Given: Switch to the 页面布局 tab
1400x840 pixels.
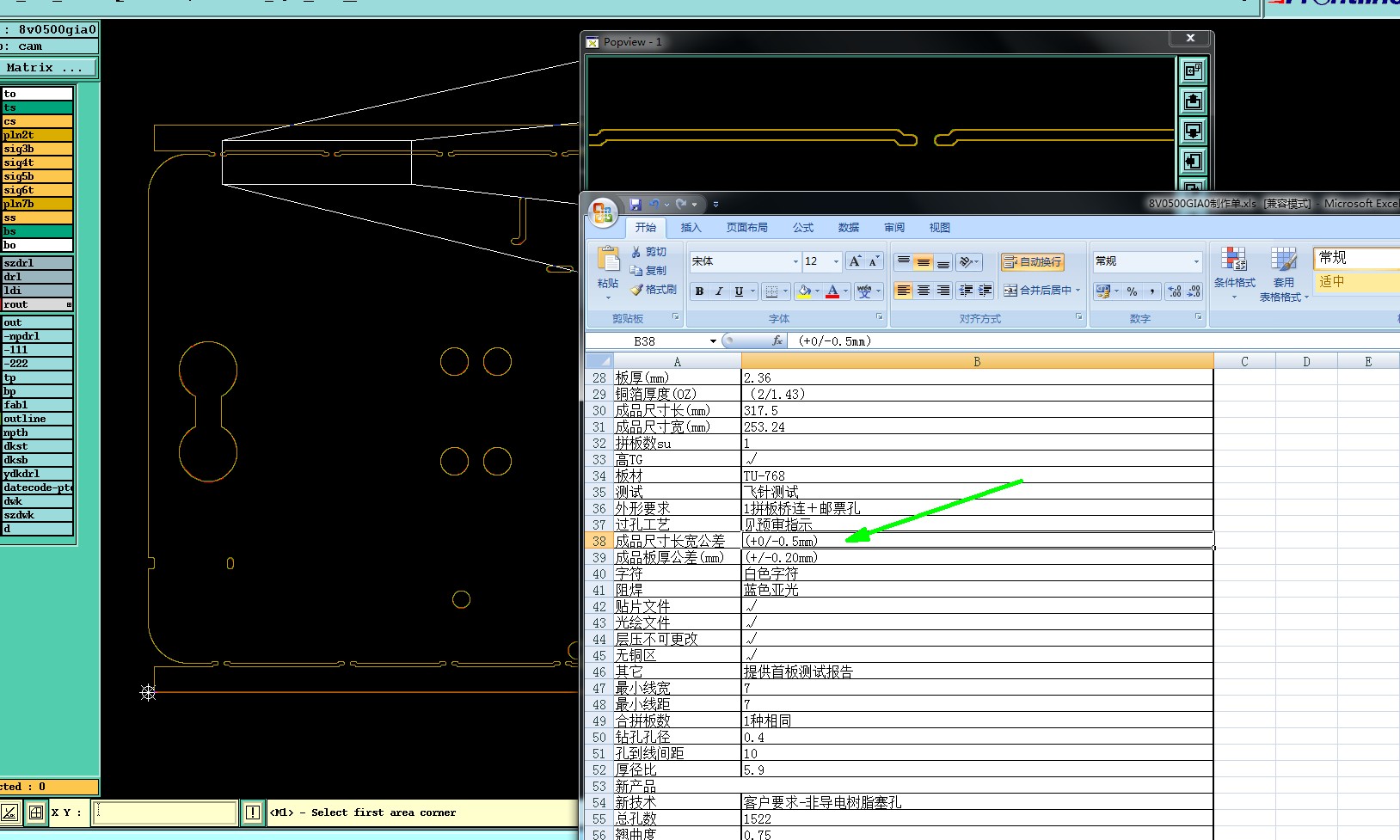Looking at the screenshot, I should tap(747, 228).
